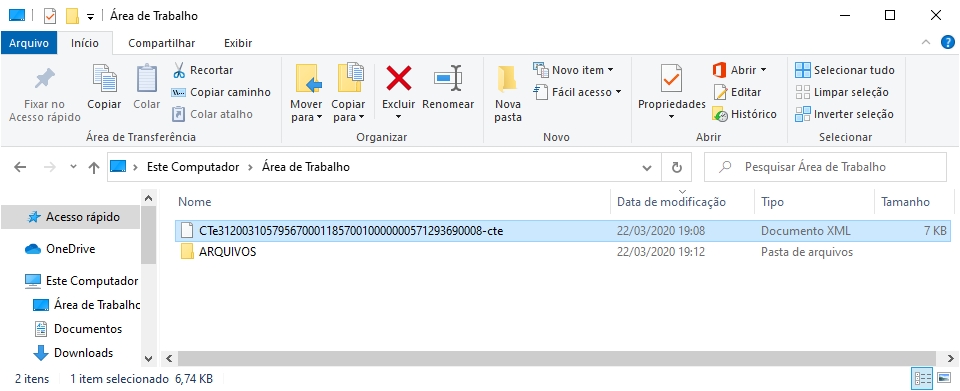The width and height of the screenshot is (960, 391).
Task: Click Limpar seleção
Action: (x=842, y=92)
